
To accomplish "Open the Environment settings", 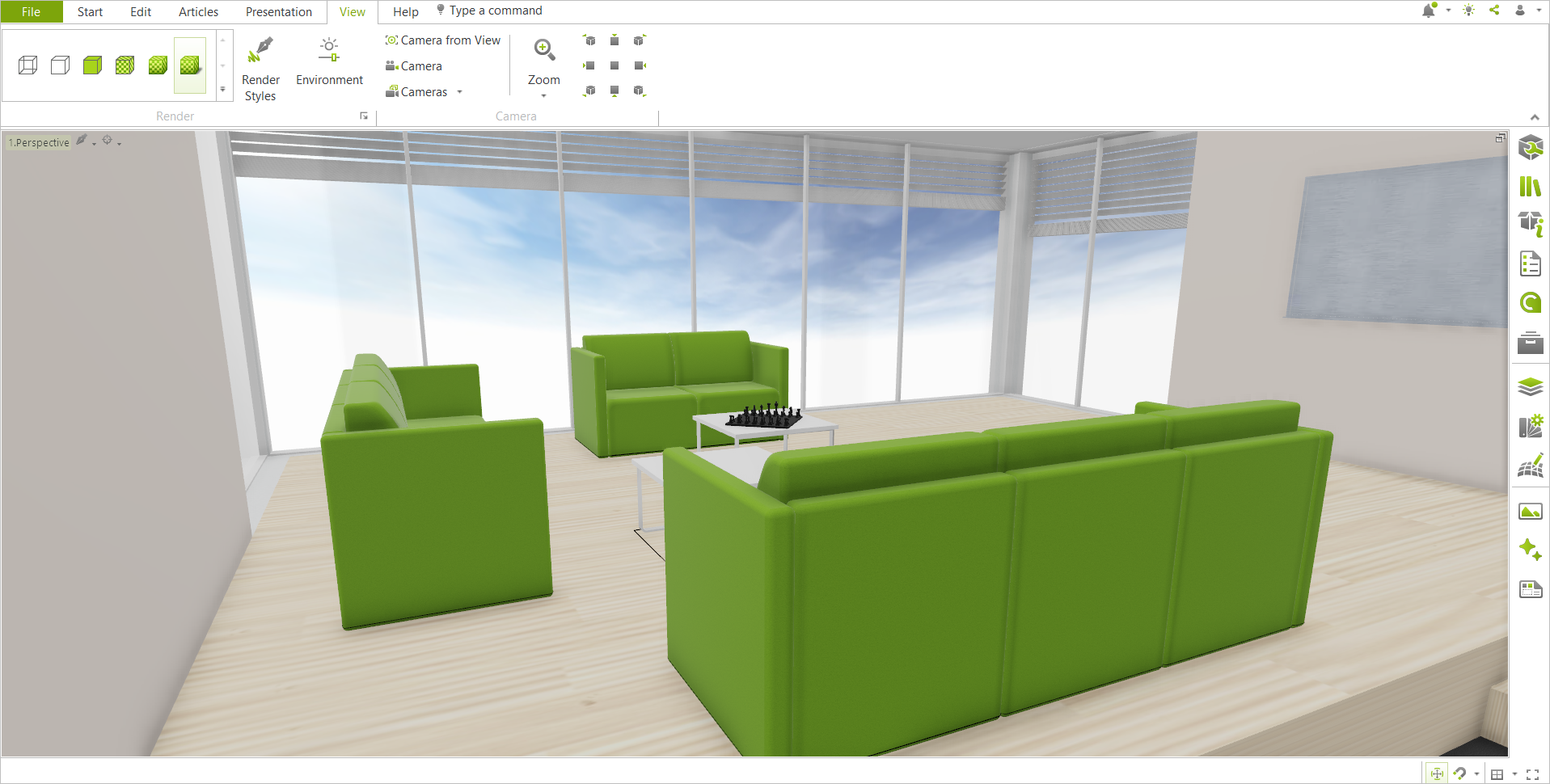I will pyautogui.click(x=329, y=61).
